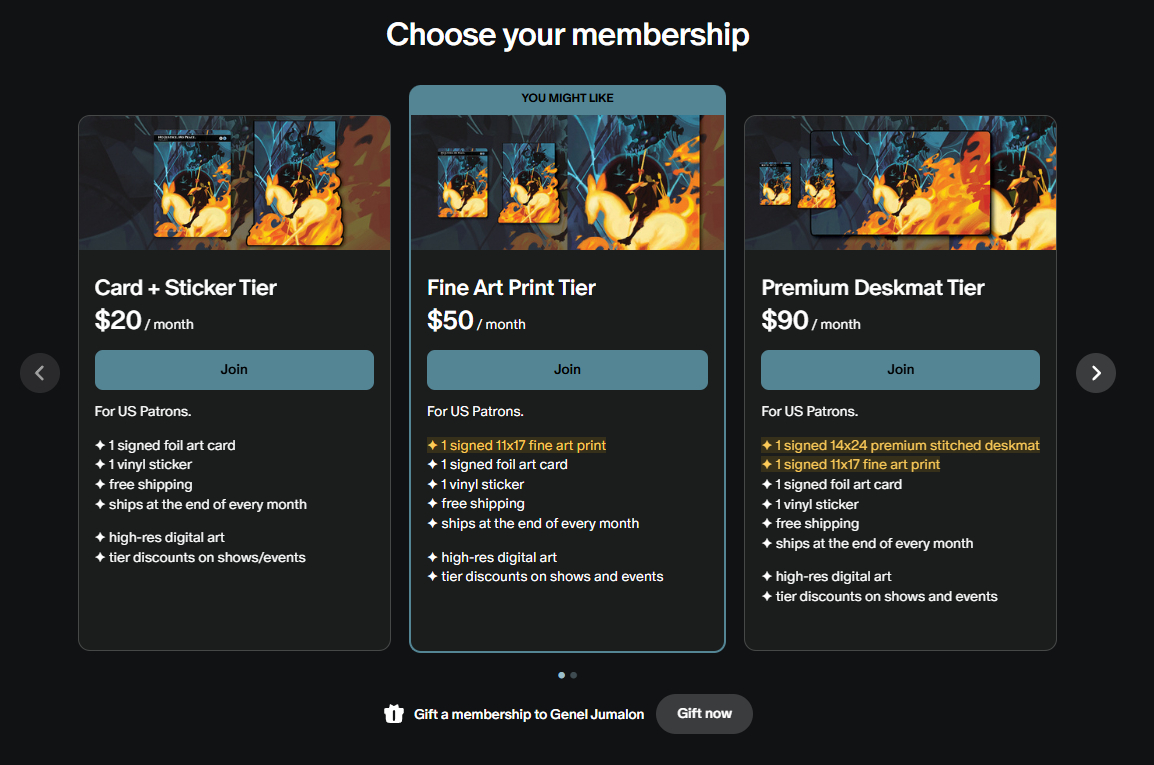Image resolution: width=1154 pixels, height=765 pixels.
Task: Click the Card + Sticker Tier title
Action: [185, 288]
